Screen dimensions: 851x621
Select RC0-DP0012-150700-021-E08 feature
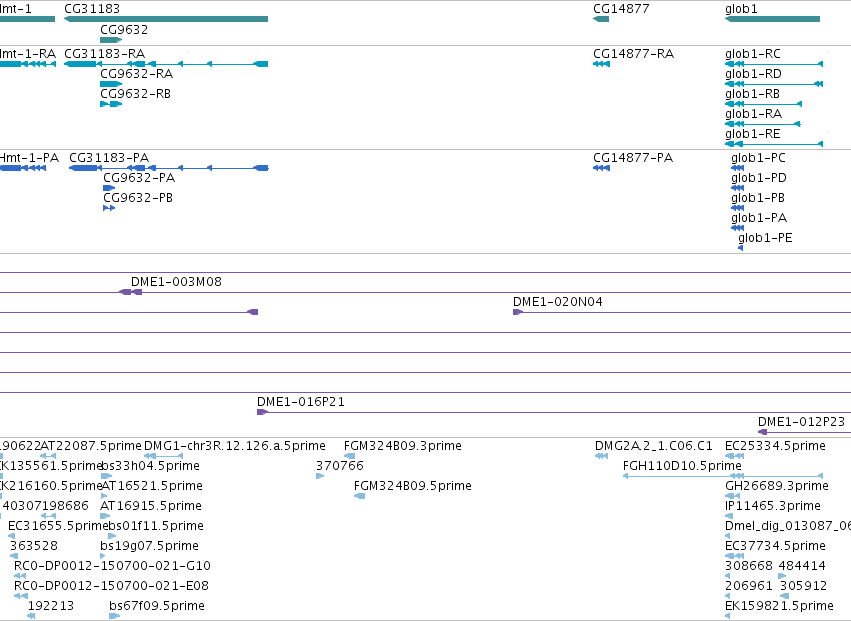pyautogui.click(x=21, y=597)
